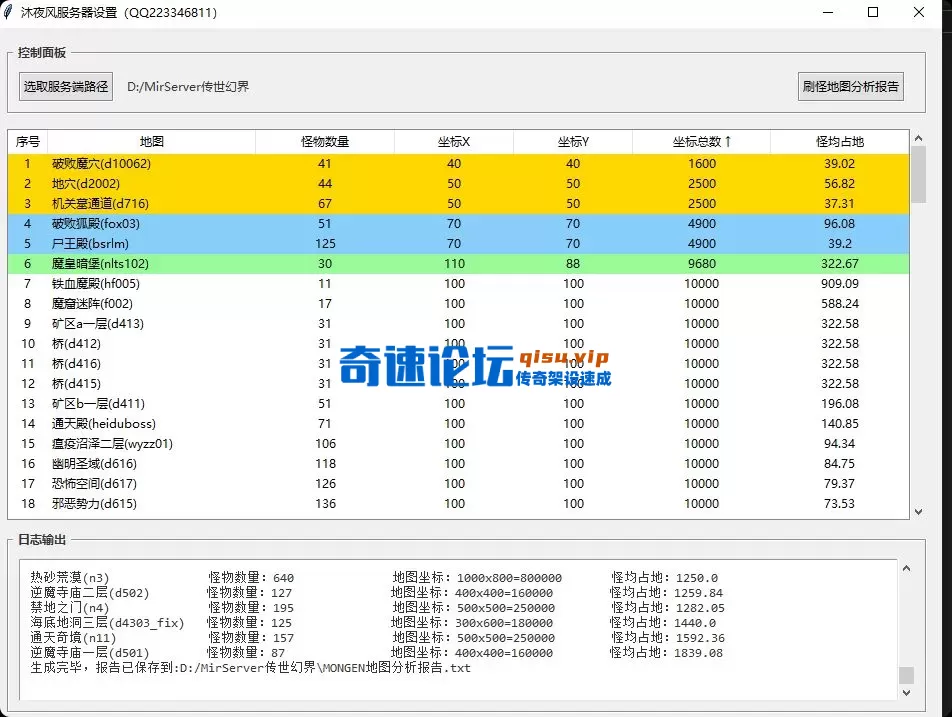Click the 坐标Y column header
This screenshot has width=952, height=717.
tap(573, 142)
